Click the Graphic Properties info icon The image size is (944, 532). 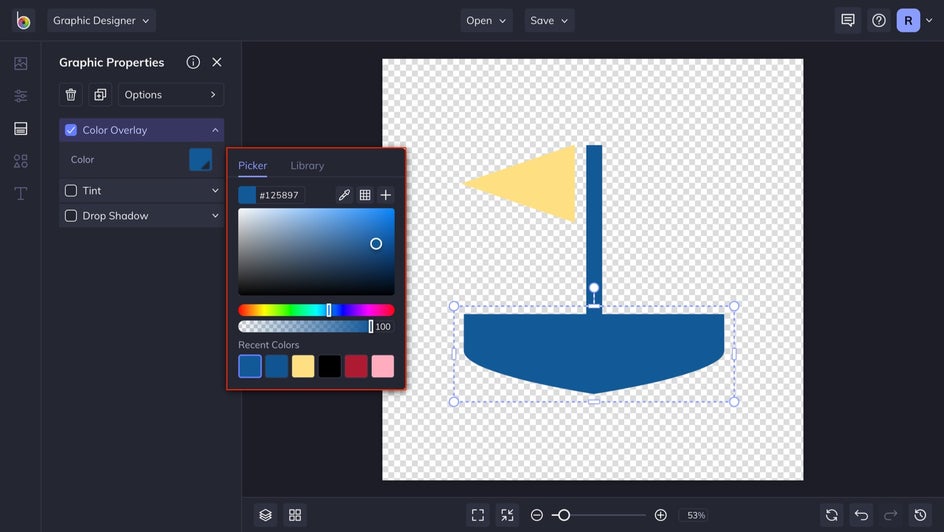click(193, 62)
